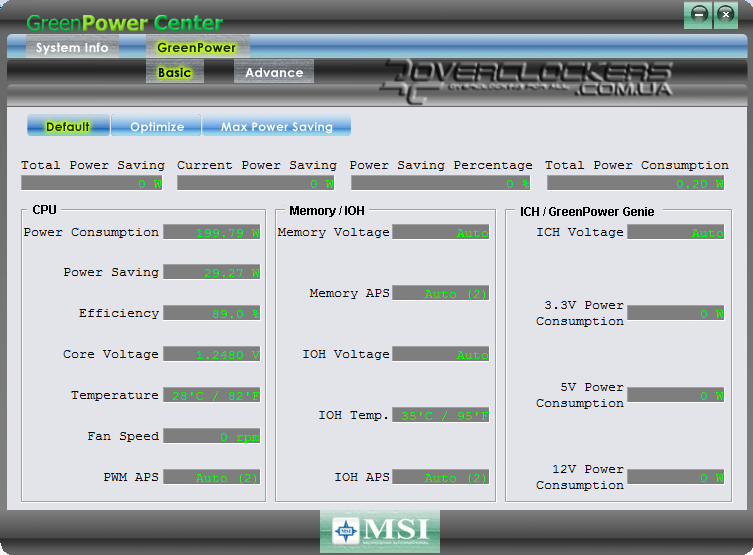
Task: Minimize the GreenPower Center window
Action: tap(699, 14)
